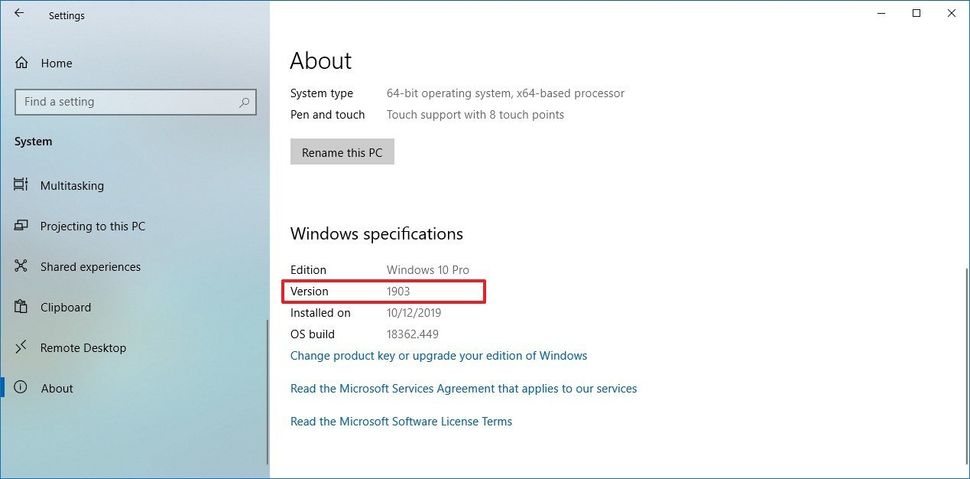The height and width of the screenshot is (479, 970).
Task: Click the Edition label
Action: click(x=308, y=270)
